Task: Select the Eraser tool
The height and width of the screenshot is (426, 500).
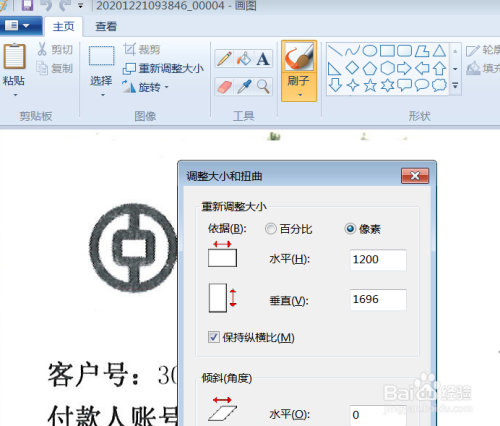Action: click(x=224, y=87)
